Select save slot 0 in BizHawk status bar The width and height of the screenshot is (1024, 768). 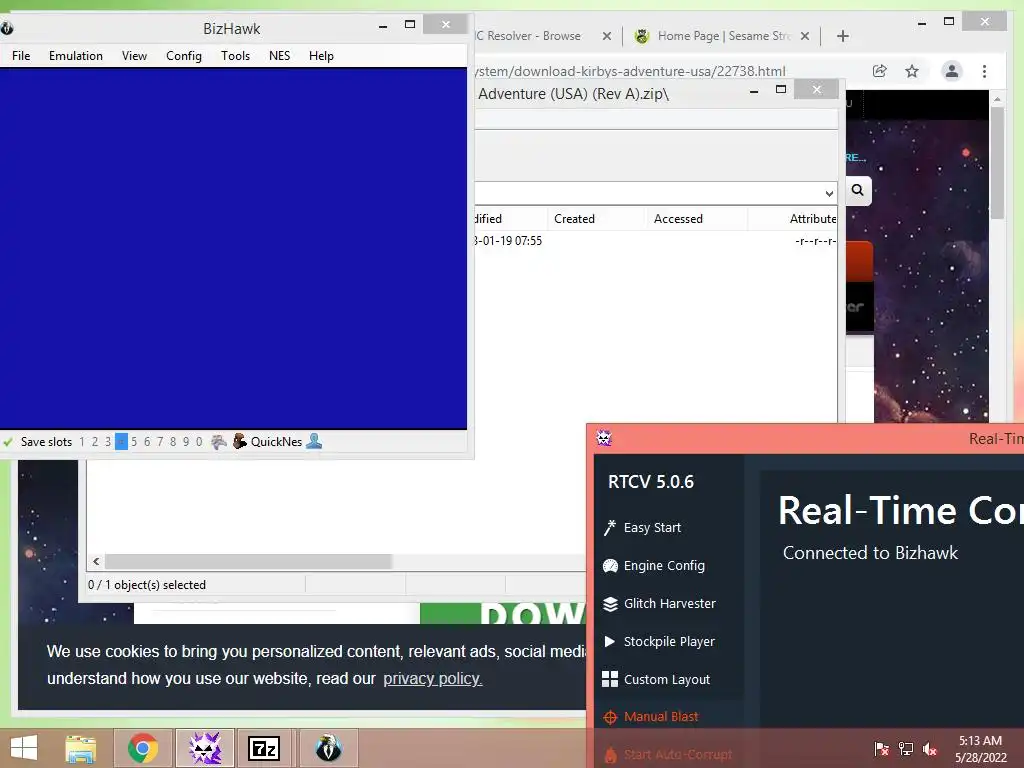199,442
